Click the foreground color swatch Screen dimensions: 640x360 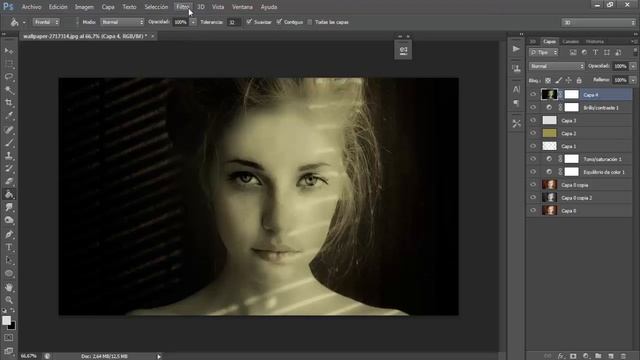(7, 320)
